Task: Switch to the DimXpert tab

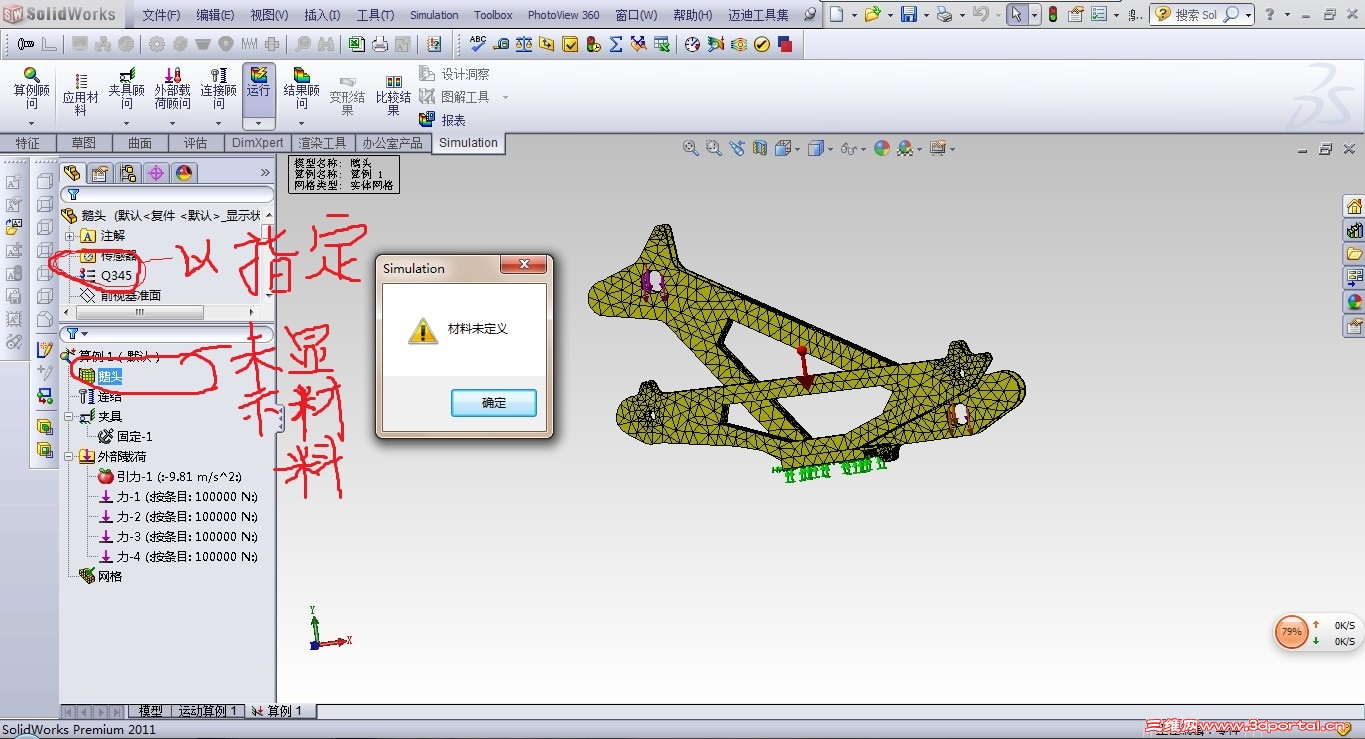Action: point(258,143)
